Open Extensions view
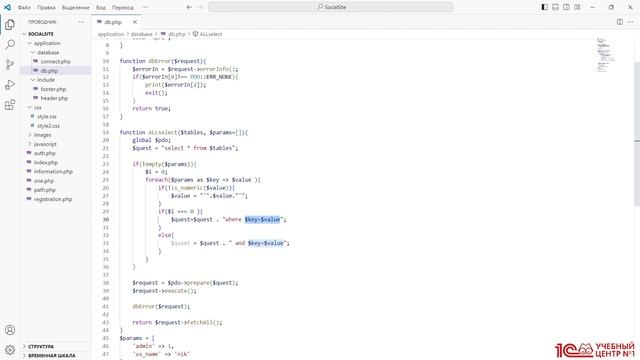 coord(10,105)
